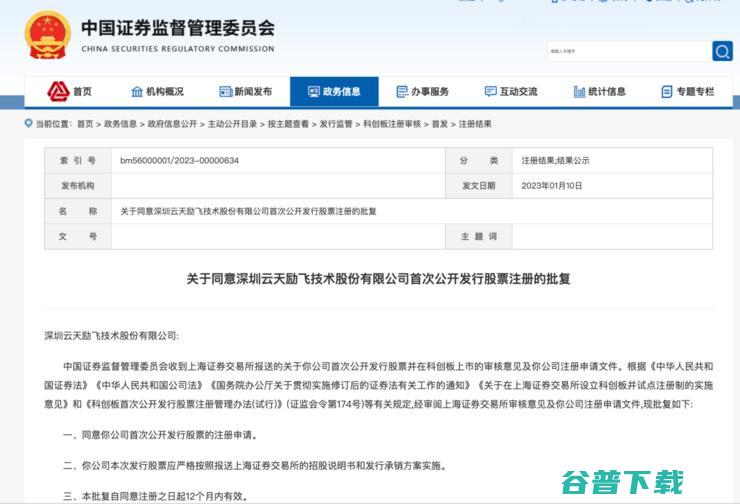Screen dimensions: 740x504
Task: Click the 按主题查看 breadcrumb link
Action: [288, 124]
